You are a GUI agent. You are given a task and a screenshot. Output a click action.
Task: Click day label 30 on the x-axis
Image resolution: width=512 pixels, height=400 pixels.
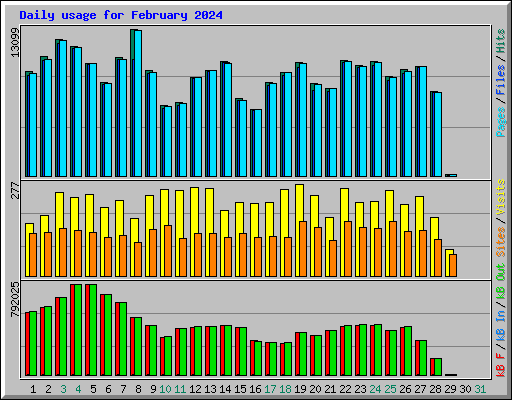(x=465, y=389)
